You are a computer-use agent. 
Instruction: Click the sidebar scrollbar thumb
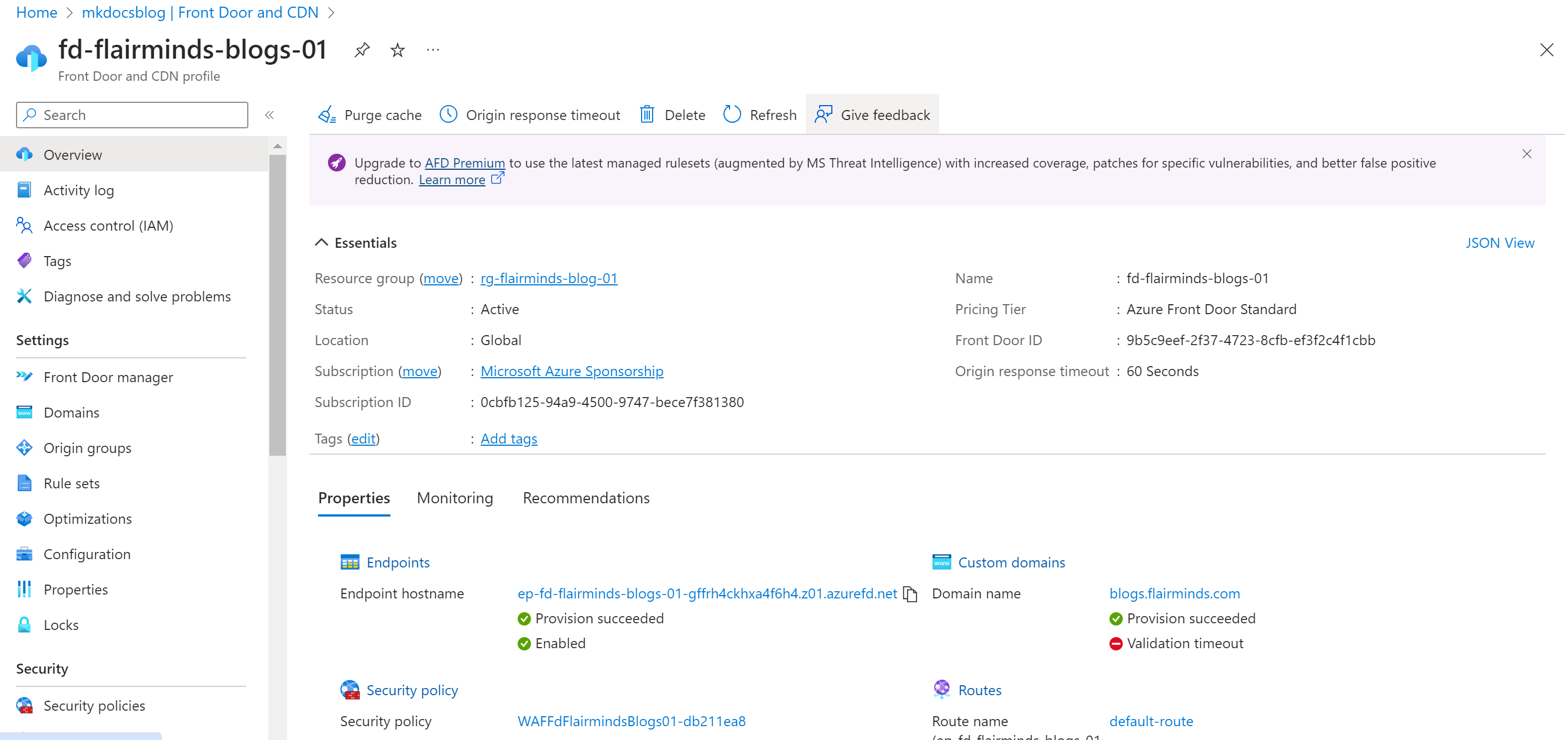(x=278, y=305)
